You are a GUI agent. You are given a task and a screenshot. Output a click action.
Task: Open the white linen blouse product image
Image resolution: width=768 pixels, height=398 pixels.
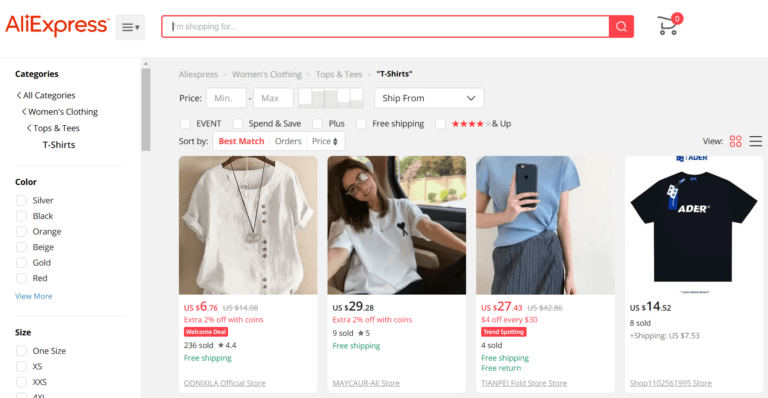[x=248, y=225]
